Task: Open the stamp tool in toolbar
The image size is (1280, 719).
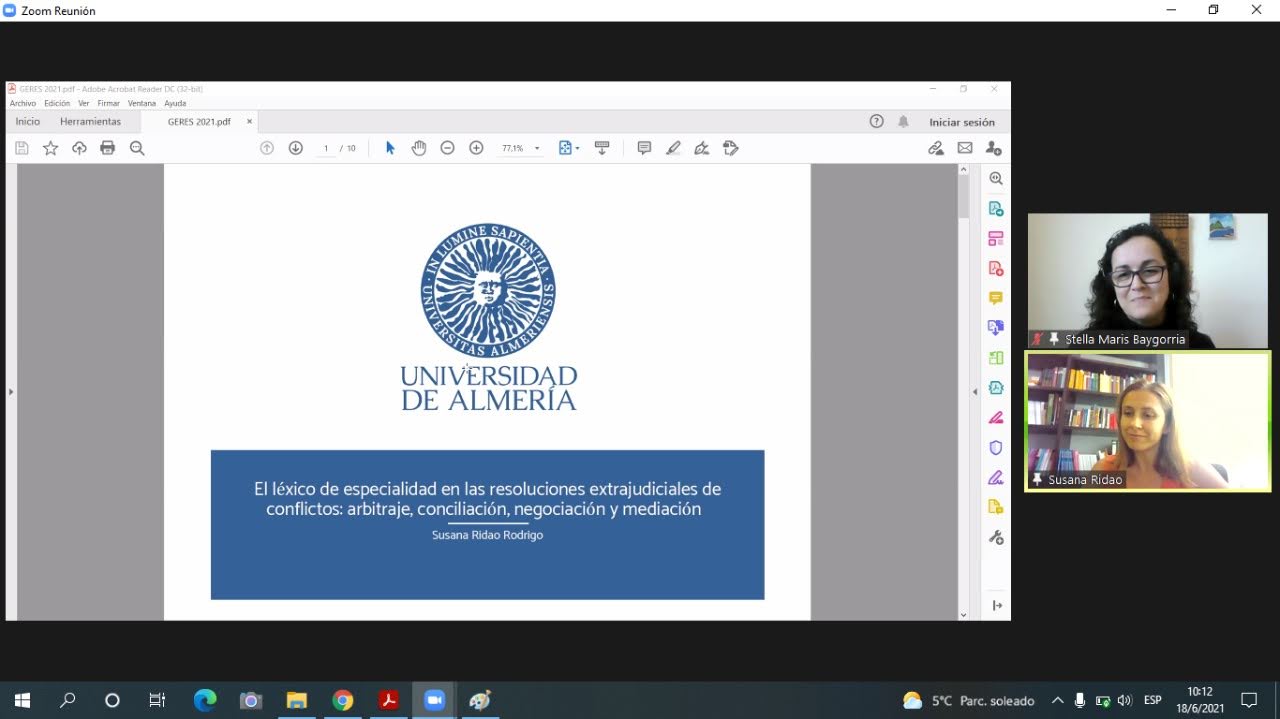Action: [x=731, y=148]
